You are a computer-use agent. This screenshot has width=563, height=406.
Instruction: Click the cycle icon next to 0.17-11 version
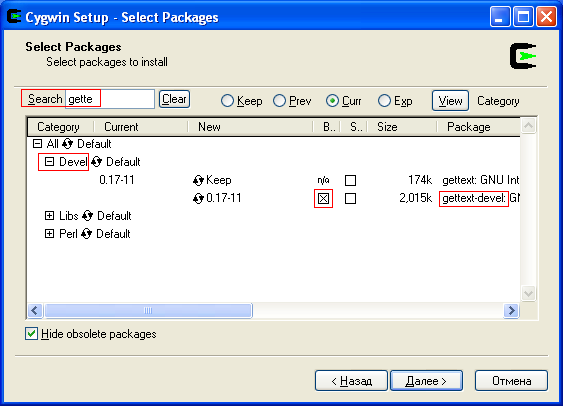[x=198, y=198]
